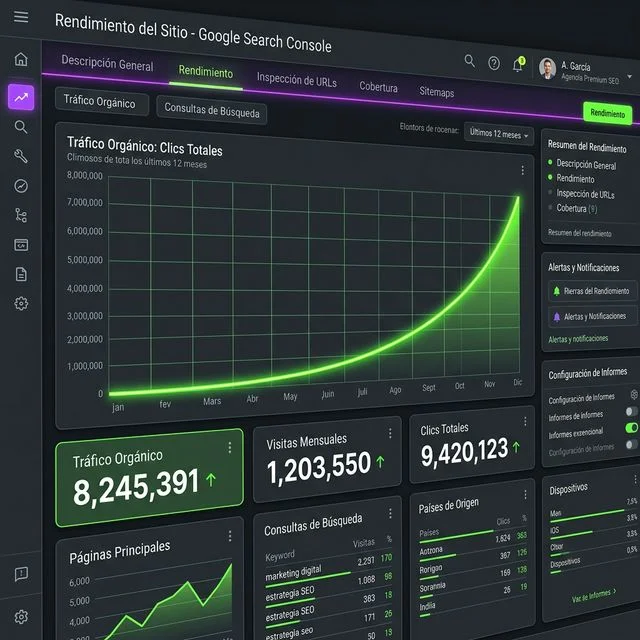Click the Rorigao country row
The width and height of the screenshot is (640, 640).
[x=473, y=567]
